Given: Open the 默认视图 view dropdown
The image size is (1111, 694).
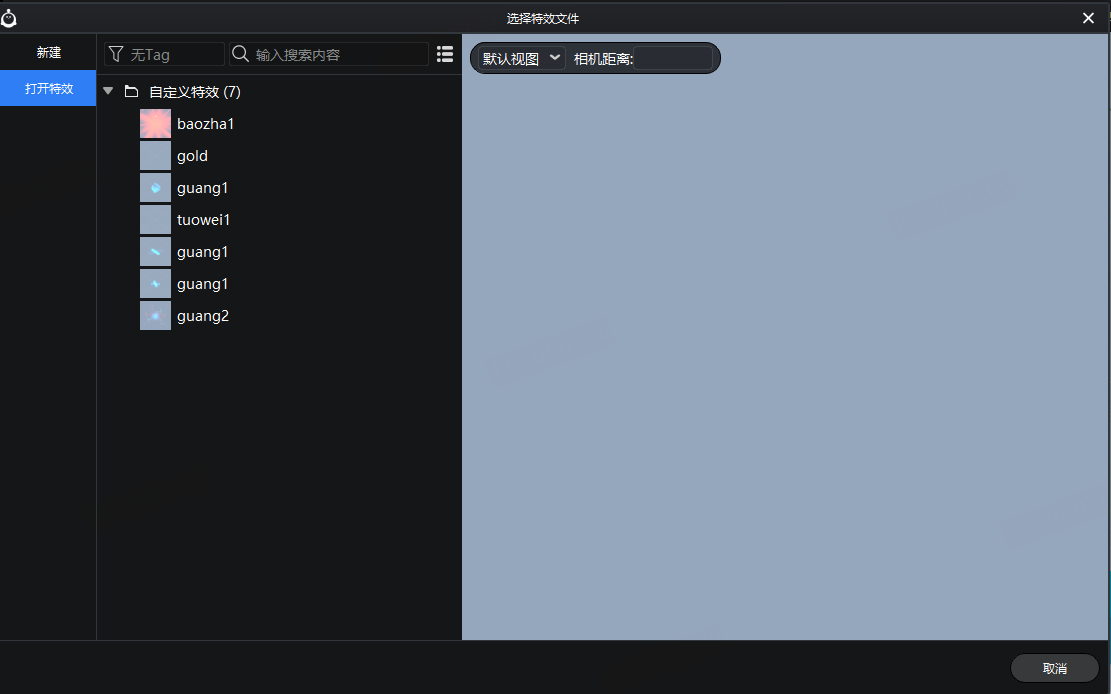Looking at the screenshot, I should tap(519, 58).
